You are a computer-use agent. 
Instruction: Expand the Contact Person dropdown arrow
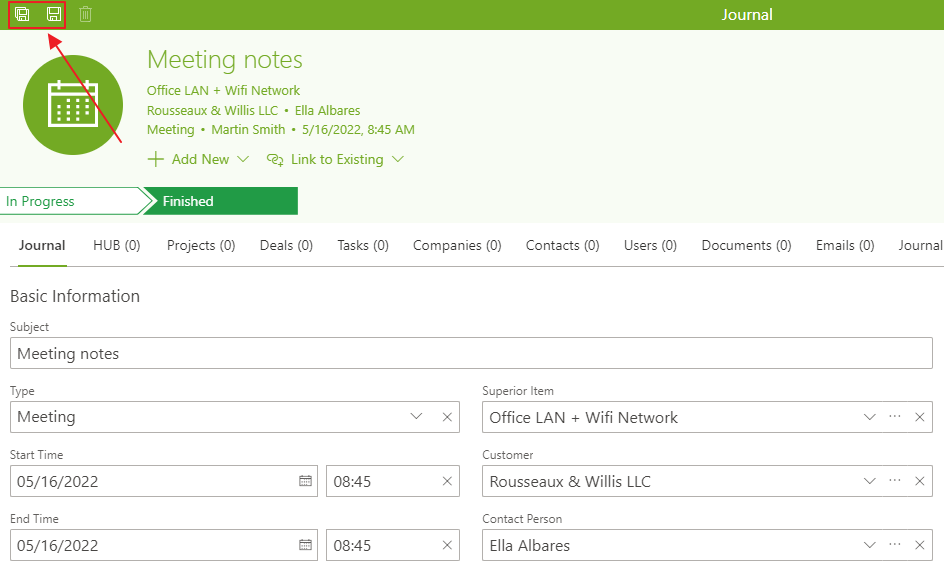click(869, 545)
